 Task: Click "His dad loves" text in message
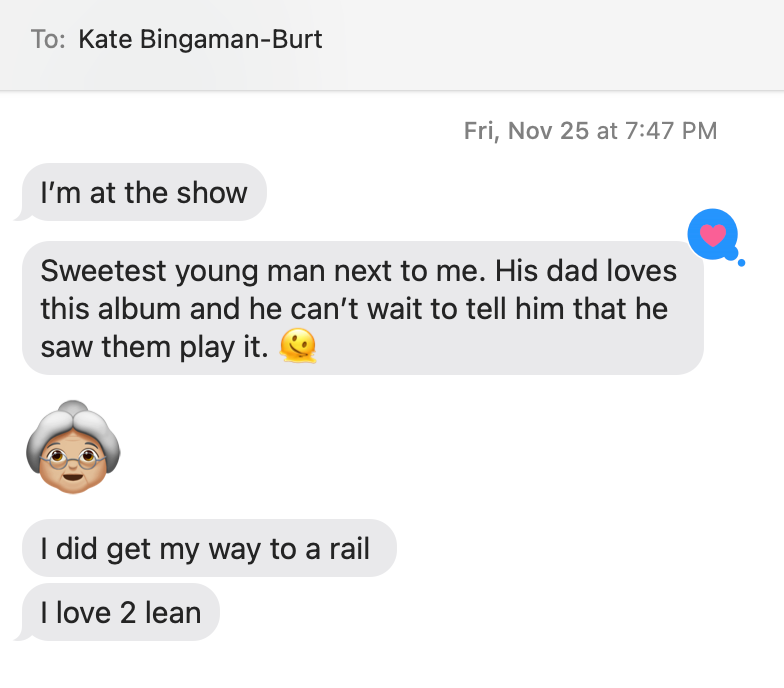586,270
